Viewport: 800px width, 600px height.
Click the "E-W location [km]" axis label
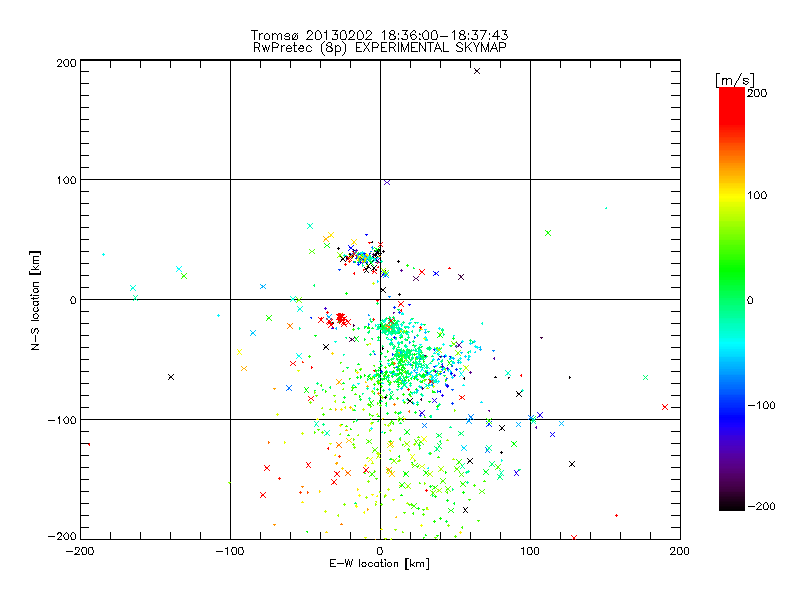[x=379, y=564]
